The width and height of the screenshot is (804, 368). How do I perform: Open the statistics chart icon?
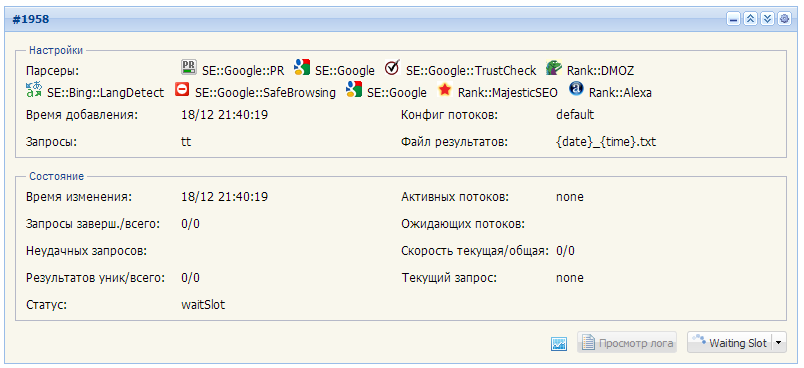pos(559,344)
